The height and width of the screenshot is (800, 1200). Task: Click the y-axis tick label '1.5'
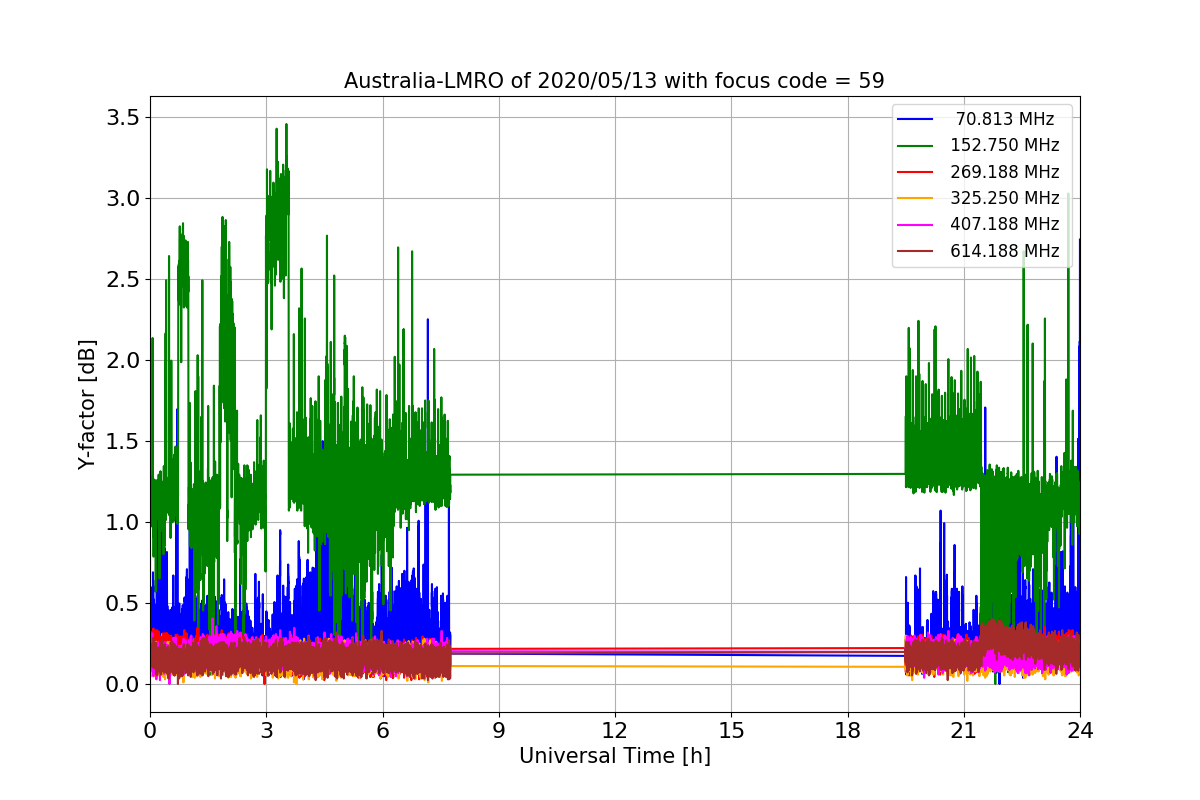(x=124, y=442)
